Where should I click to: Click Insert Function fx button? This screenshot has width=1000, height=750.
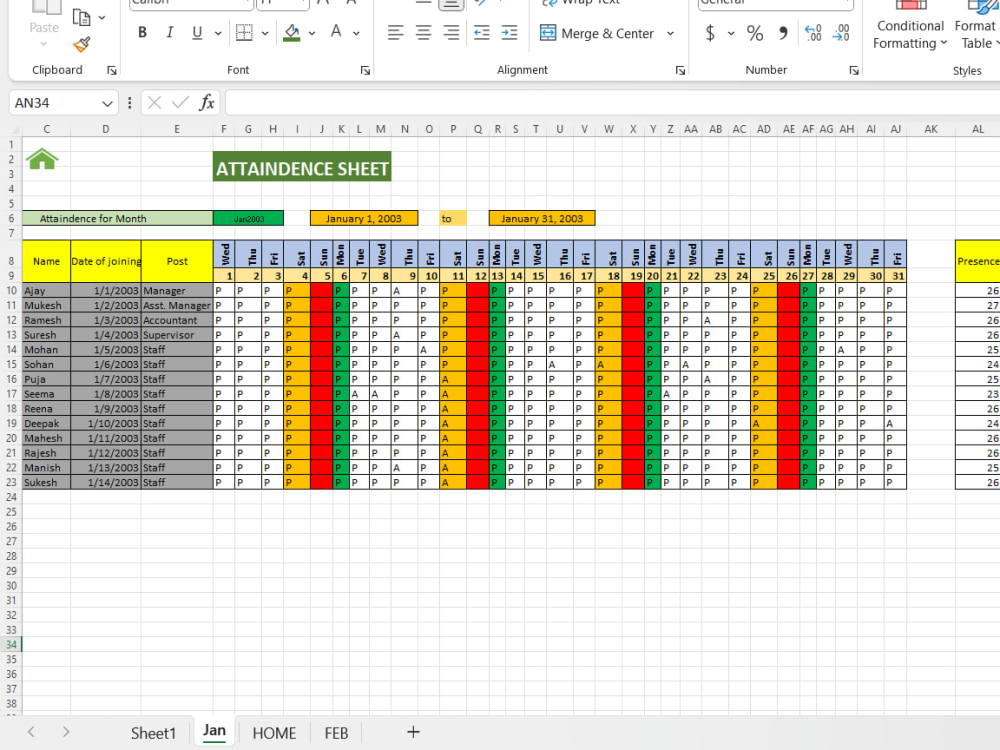pyautogui.click(x=207, y=103)
